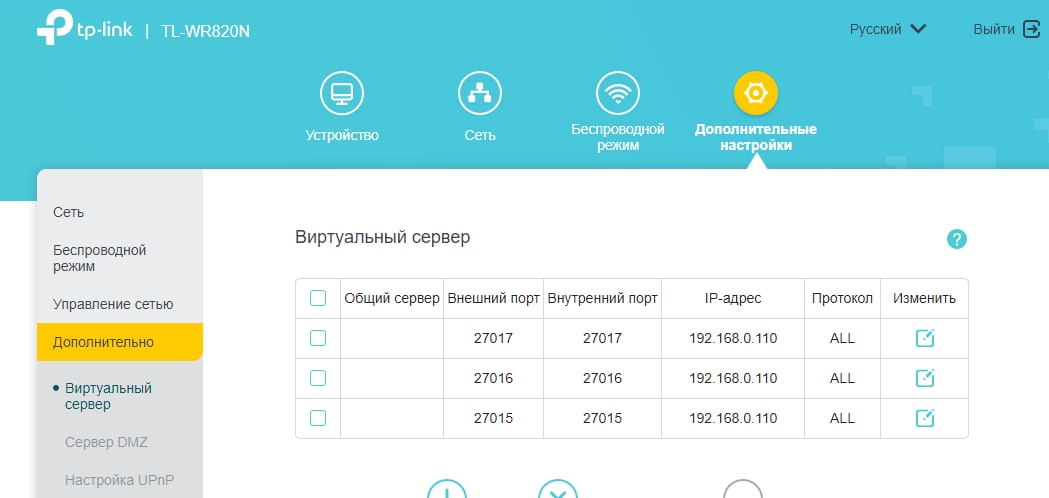The image size is (1049, 498).
Task: Click the tp-link logo
Action: (x=85, y=29)
